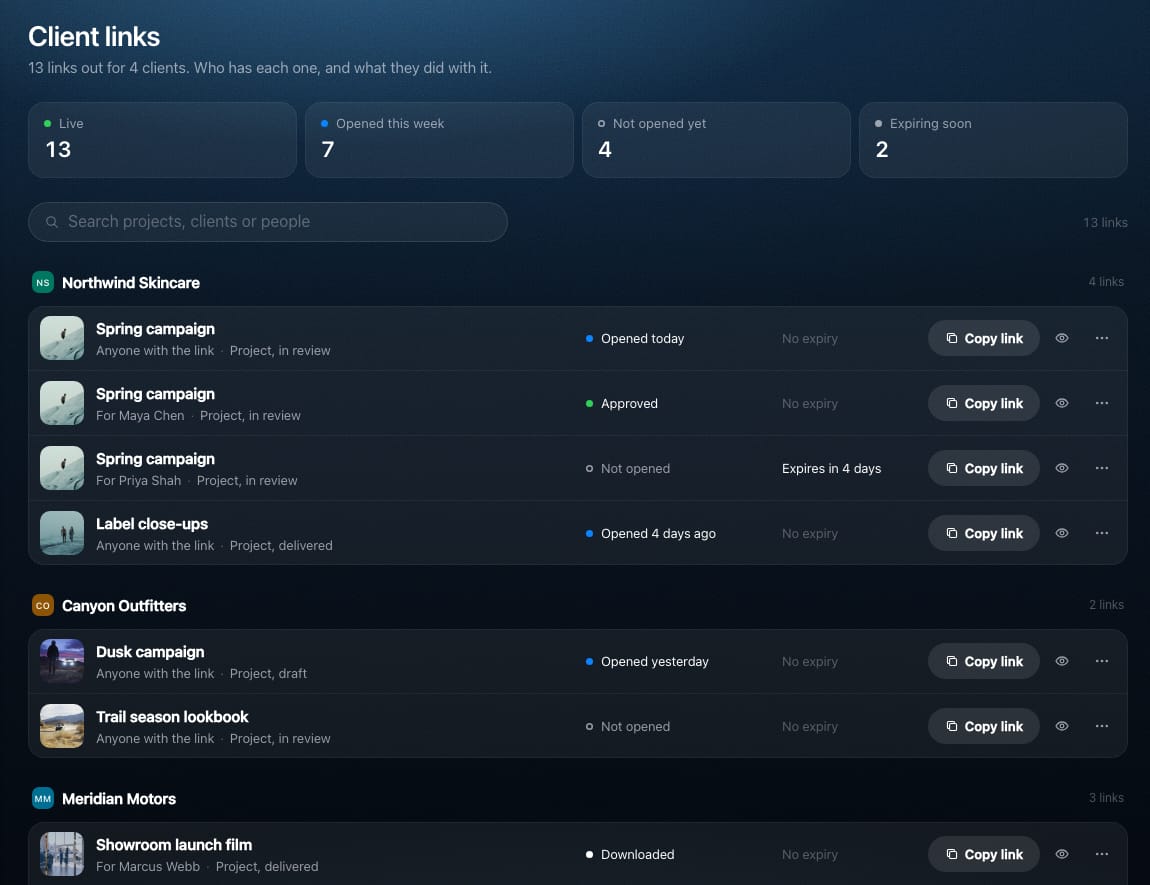Open the three-dot menu on Label close-ups

point(1102,533)
